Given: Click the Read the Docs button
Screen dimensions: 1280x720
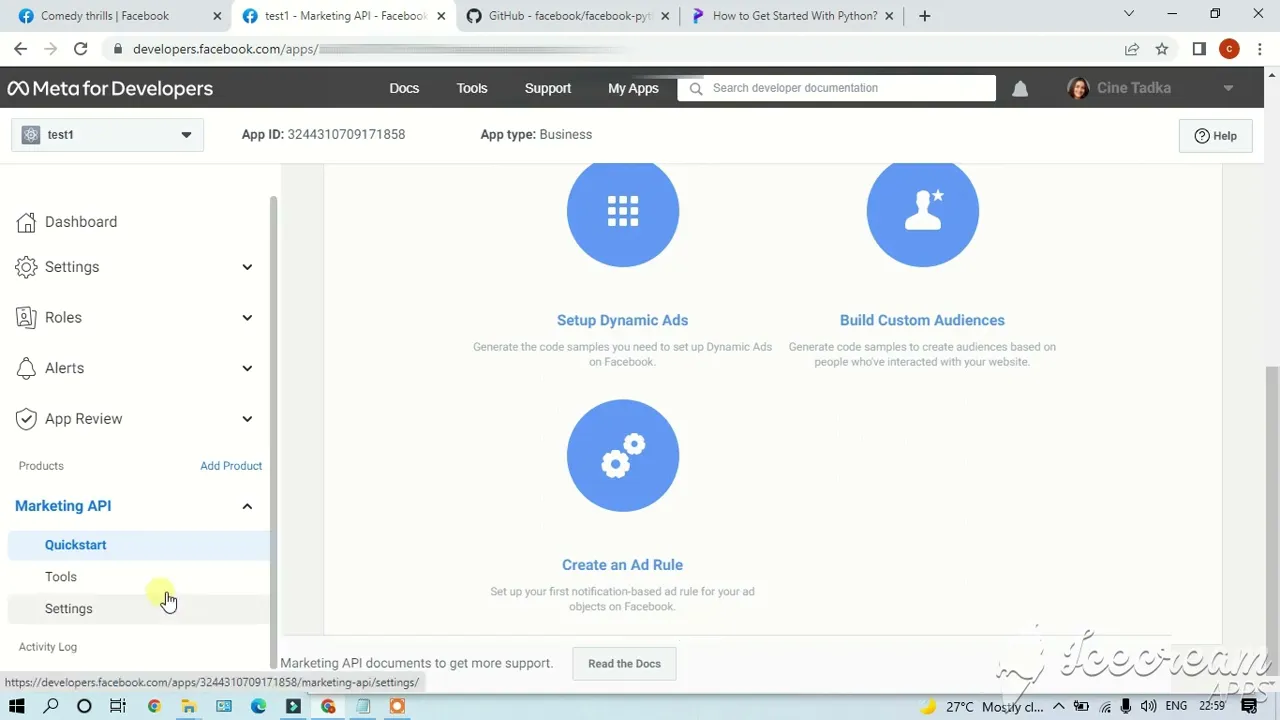Looking at the screenshot, I should point(624,664).
